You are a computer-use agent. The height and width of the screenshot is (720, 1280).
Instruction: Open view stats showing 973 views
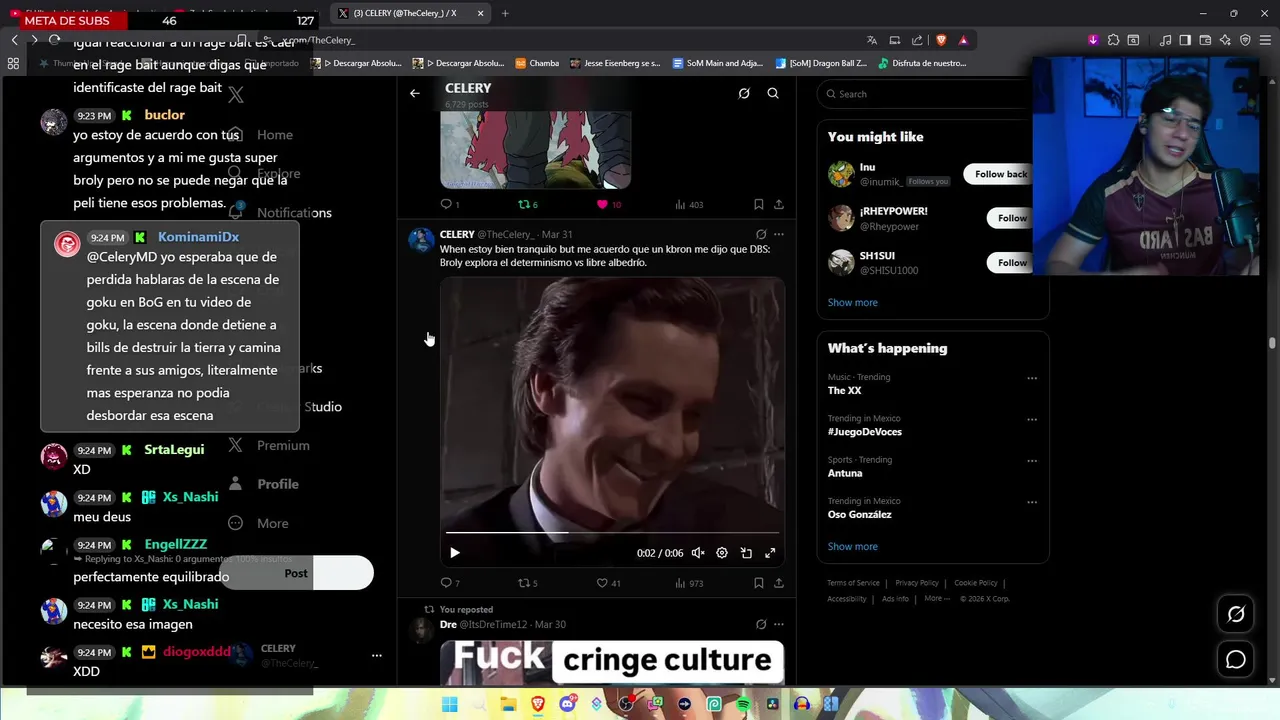click(689, 583)
